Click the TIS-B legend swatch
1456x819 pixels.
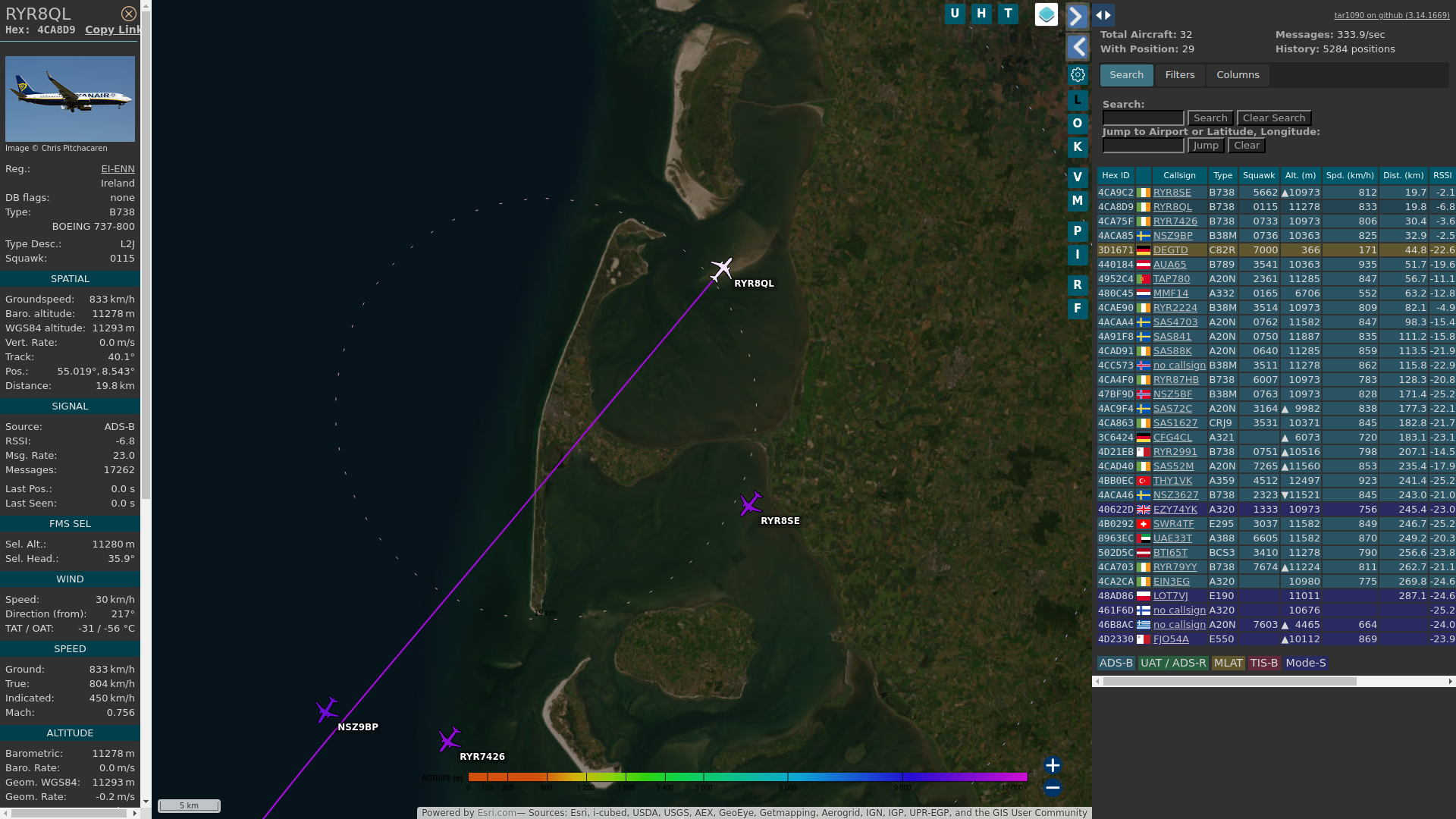1264,663
